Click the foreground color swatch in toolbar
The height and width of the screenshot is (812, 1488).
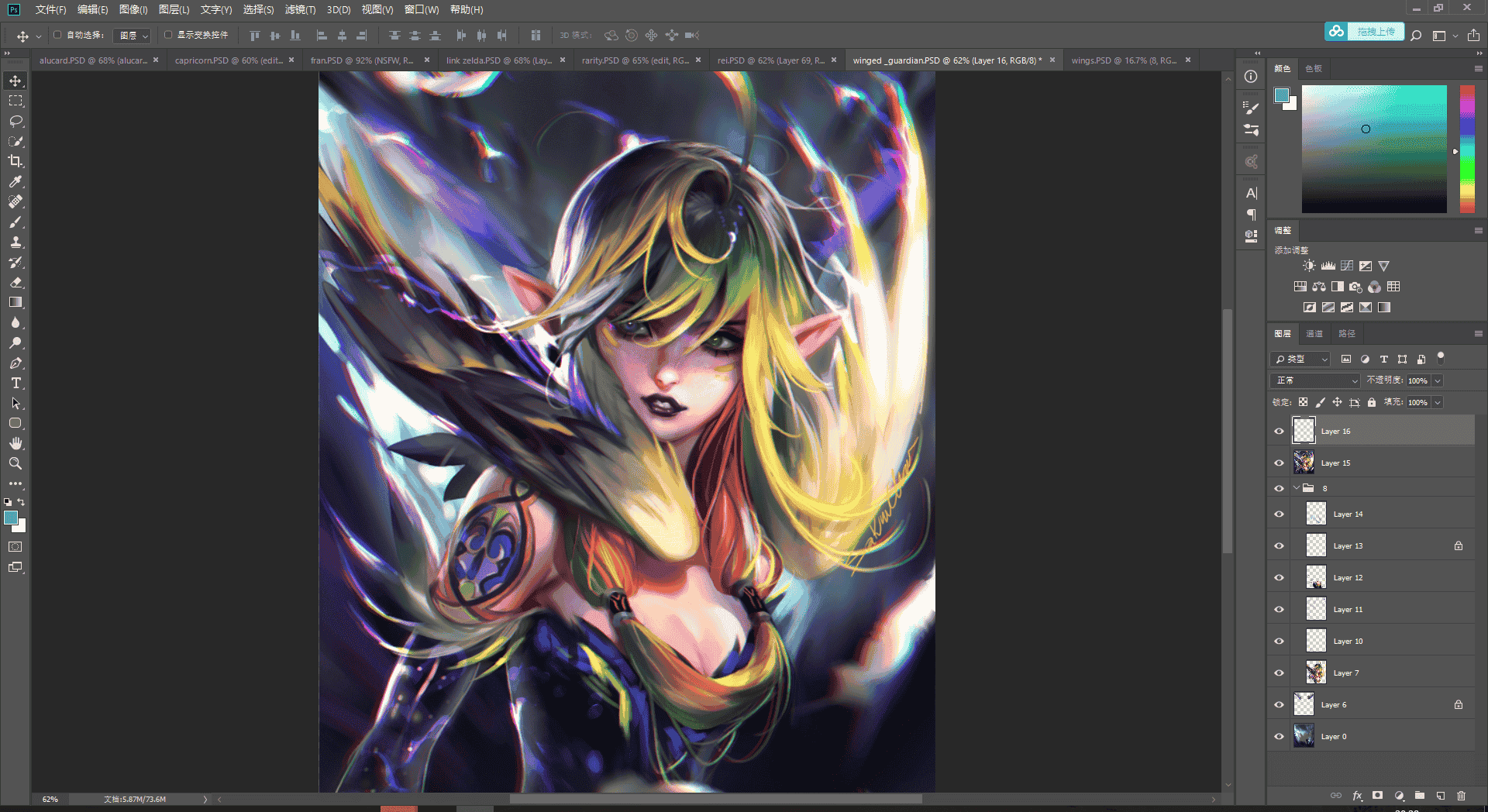click(10, 518)
